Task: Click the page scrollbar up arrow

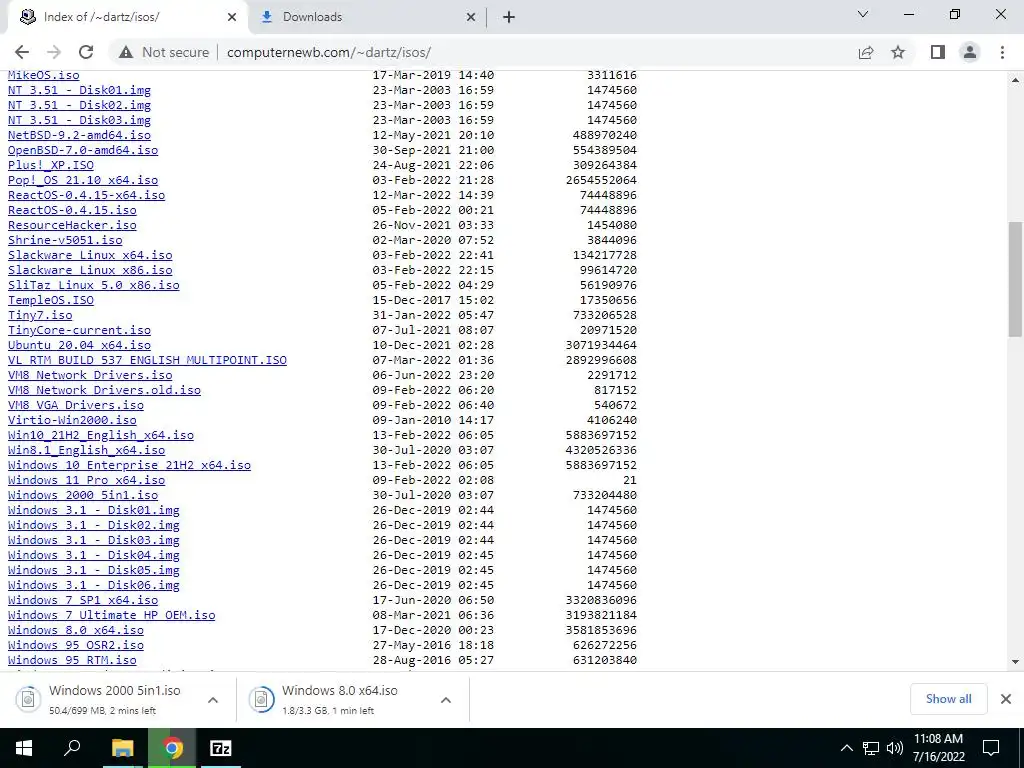Action: point(1016,79)
